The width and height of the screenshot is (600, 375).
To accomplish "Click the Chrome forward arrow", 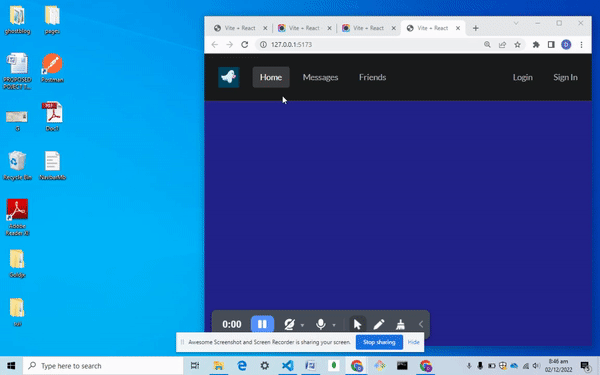I will (x=229, y=44).
